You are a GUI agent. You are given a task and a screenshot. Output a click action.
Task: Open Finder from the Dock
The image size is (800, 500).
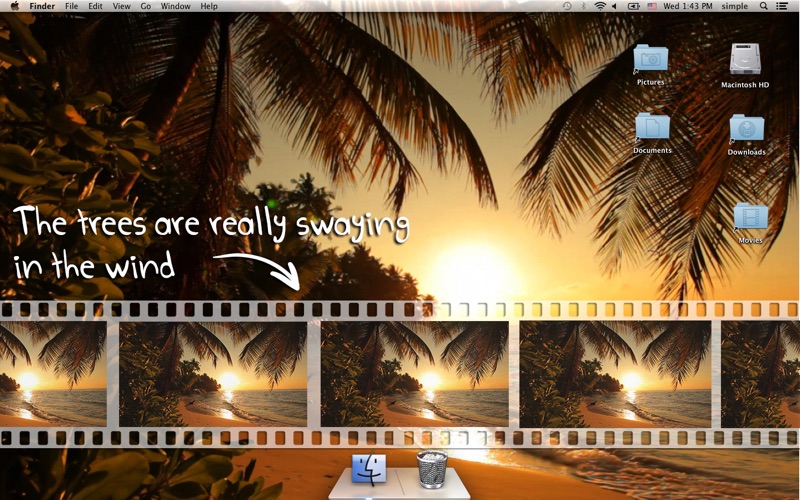coord(369,468)
